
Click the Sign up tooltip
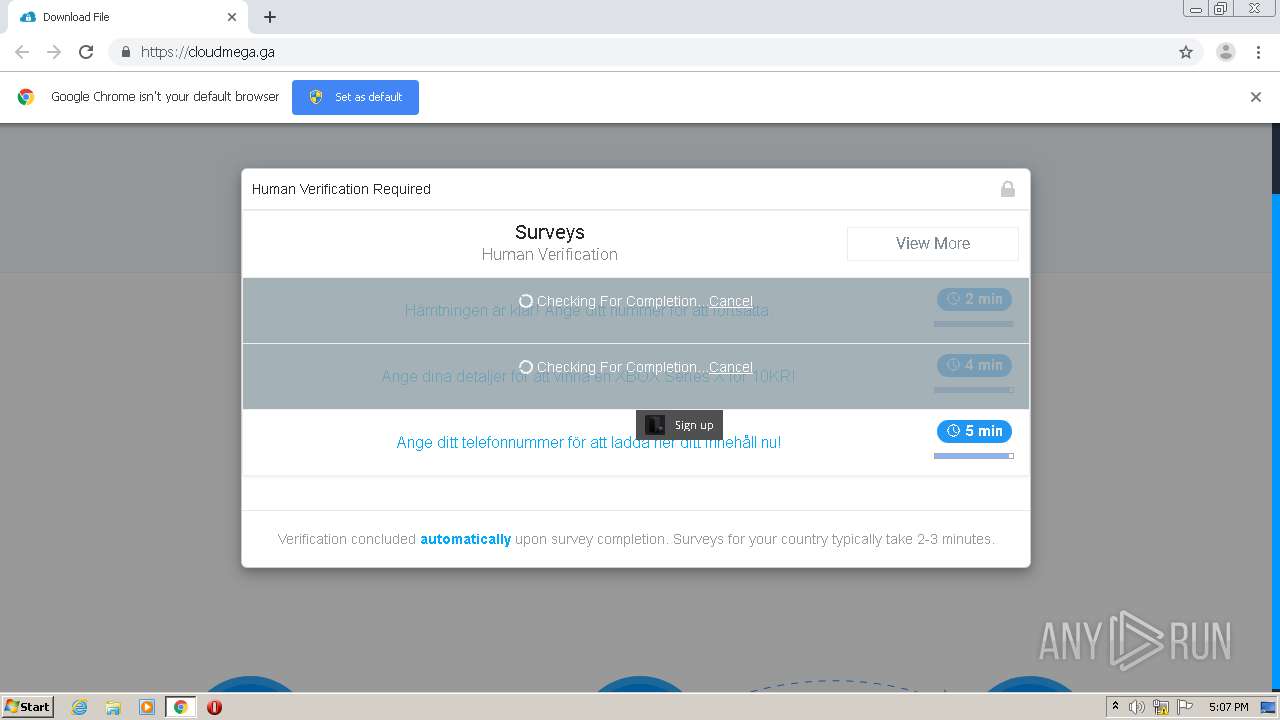pyautogui.click(x=679, y=425)
